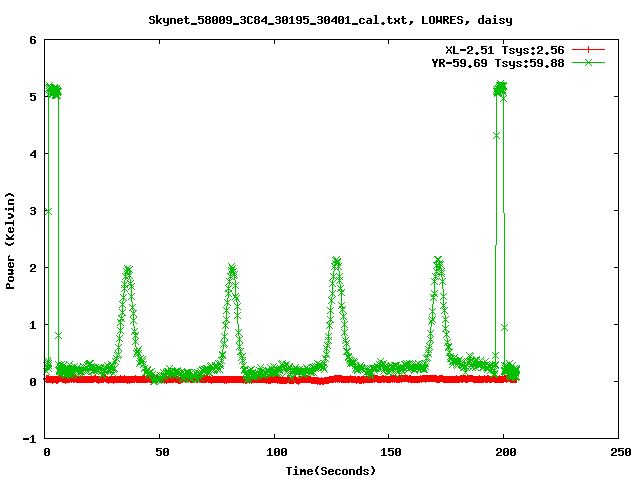Select the XL-2.51 Tsys:2.56 legend label
Image resolution: width=640 pixels, height=480 pixels.
tap(505, 50)
